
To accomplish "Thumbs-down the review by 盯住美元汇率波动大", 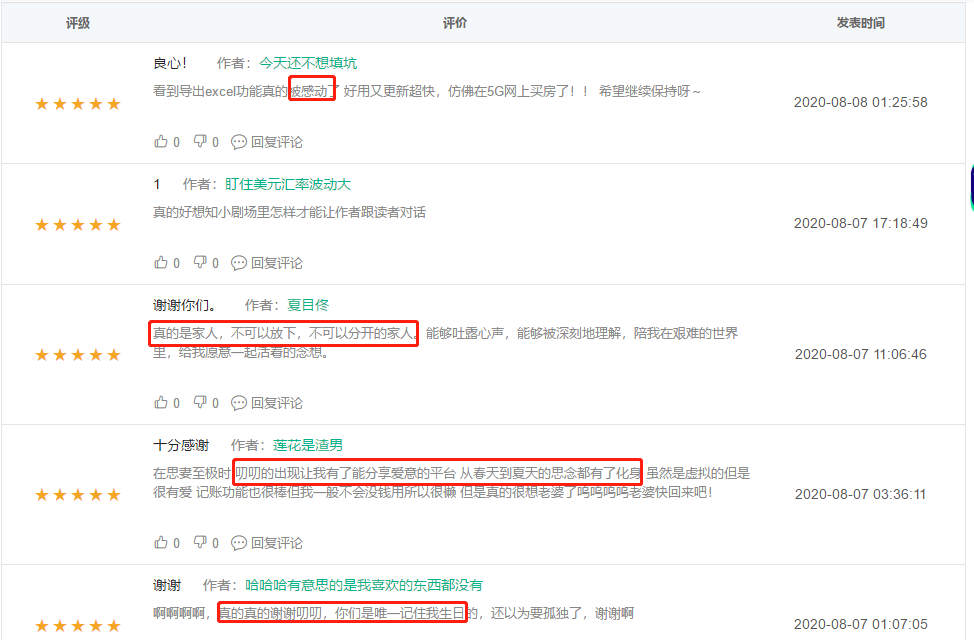I will [200, 262].
